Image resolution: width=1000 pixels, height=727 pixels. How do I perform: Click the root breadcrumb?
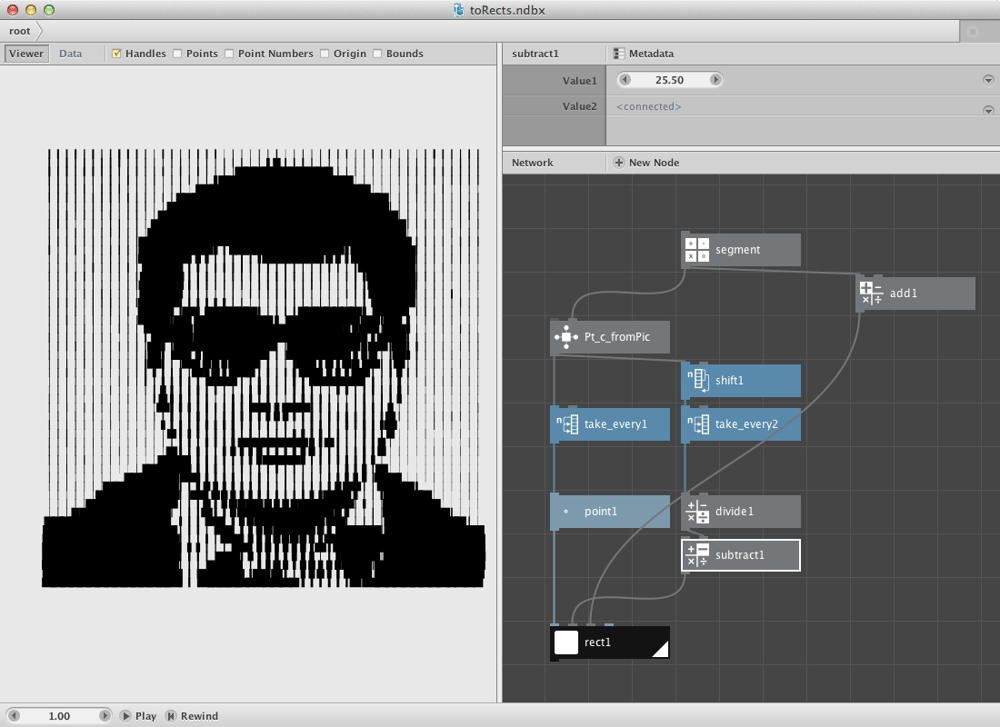coord(20,31)
